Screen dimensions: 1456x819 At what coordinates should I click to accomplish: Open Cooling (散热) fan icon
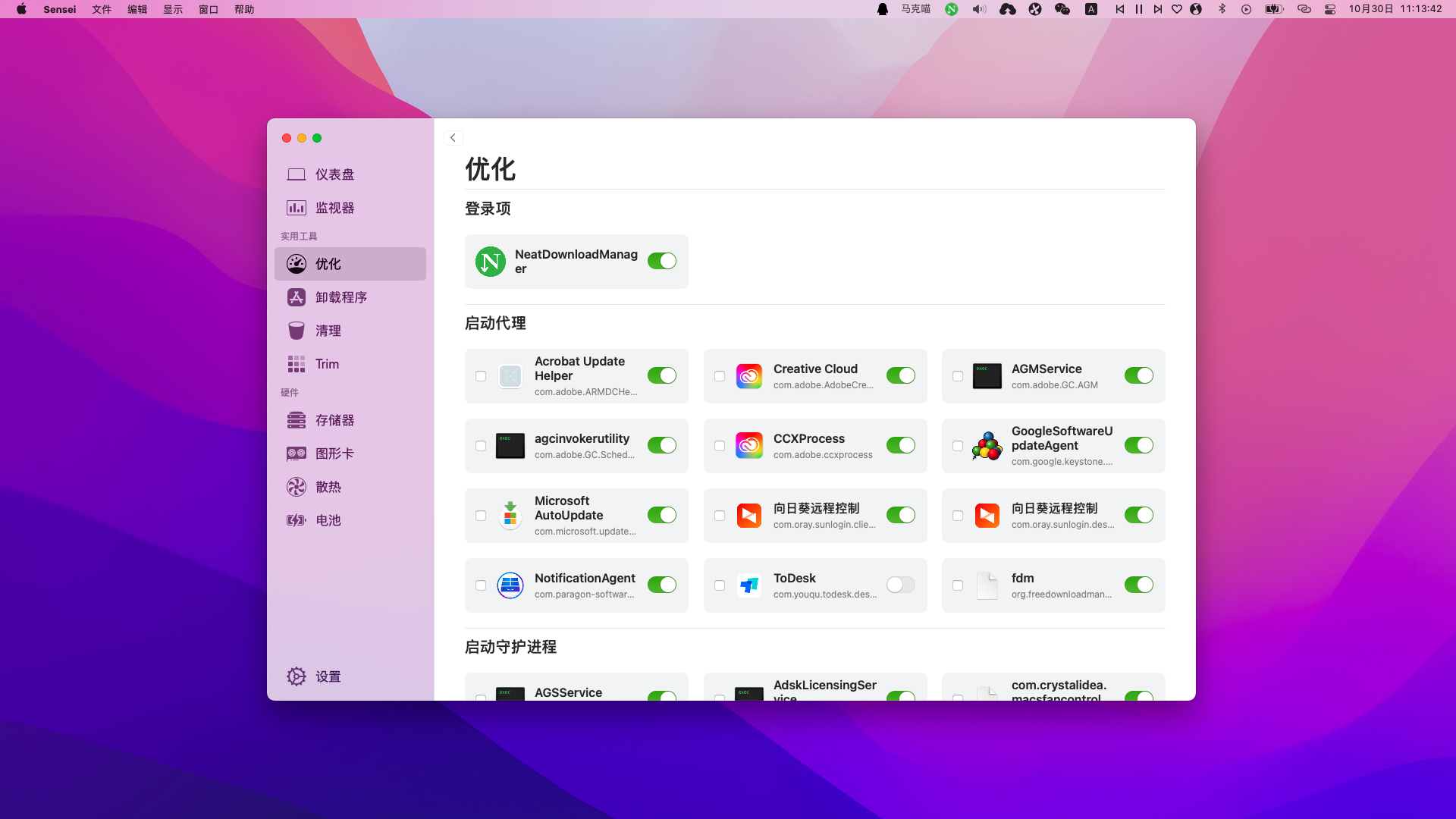pyautogui.click(x=297, y=487)
